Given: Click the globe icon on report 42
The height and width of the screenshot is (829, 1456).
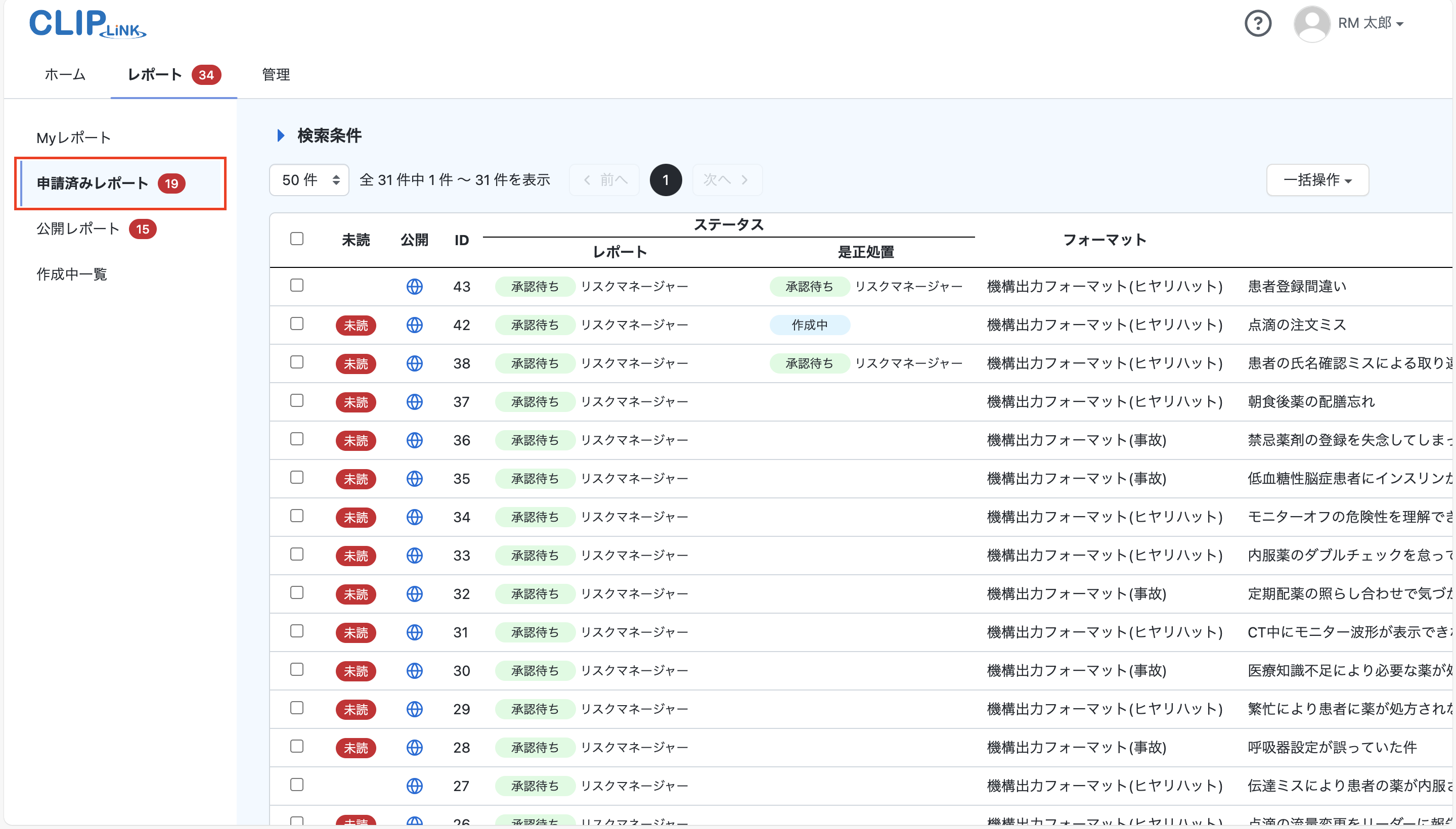Looking at the screenshot, I should pyautogui.click(x=415, y=325).
